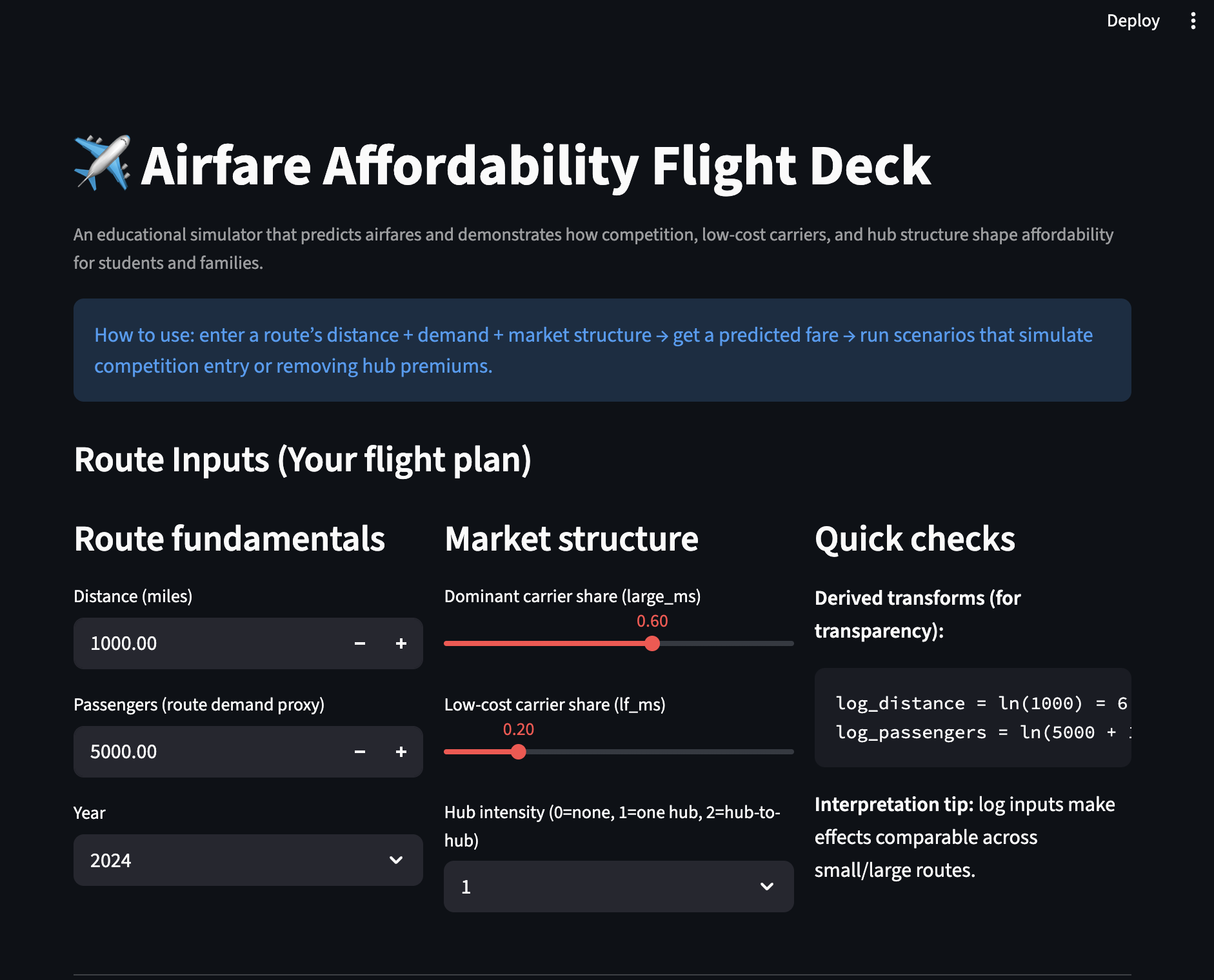
Task: Click the derived transforms code block
Action: click(x=972, y=718)
